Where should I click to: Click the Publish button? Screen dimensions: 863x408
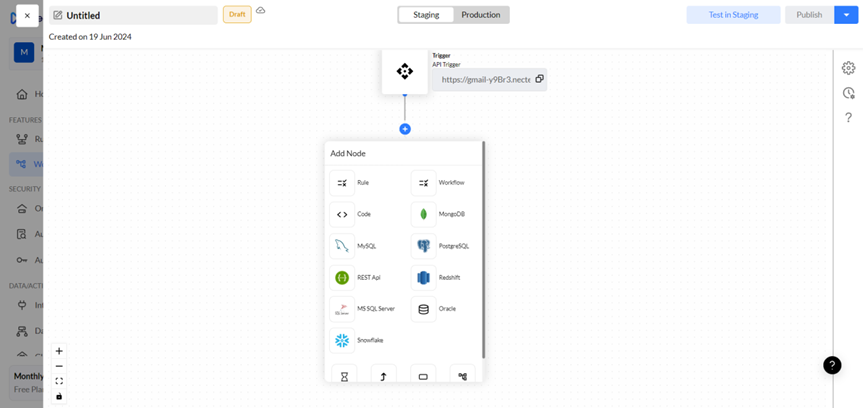(809, 15)
